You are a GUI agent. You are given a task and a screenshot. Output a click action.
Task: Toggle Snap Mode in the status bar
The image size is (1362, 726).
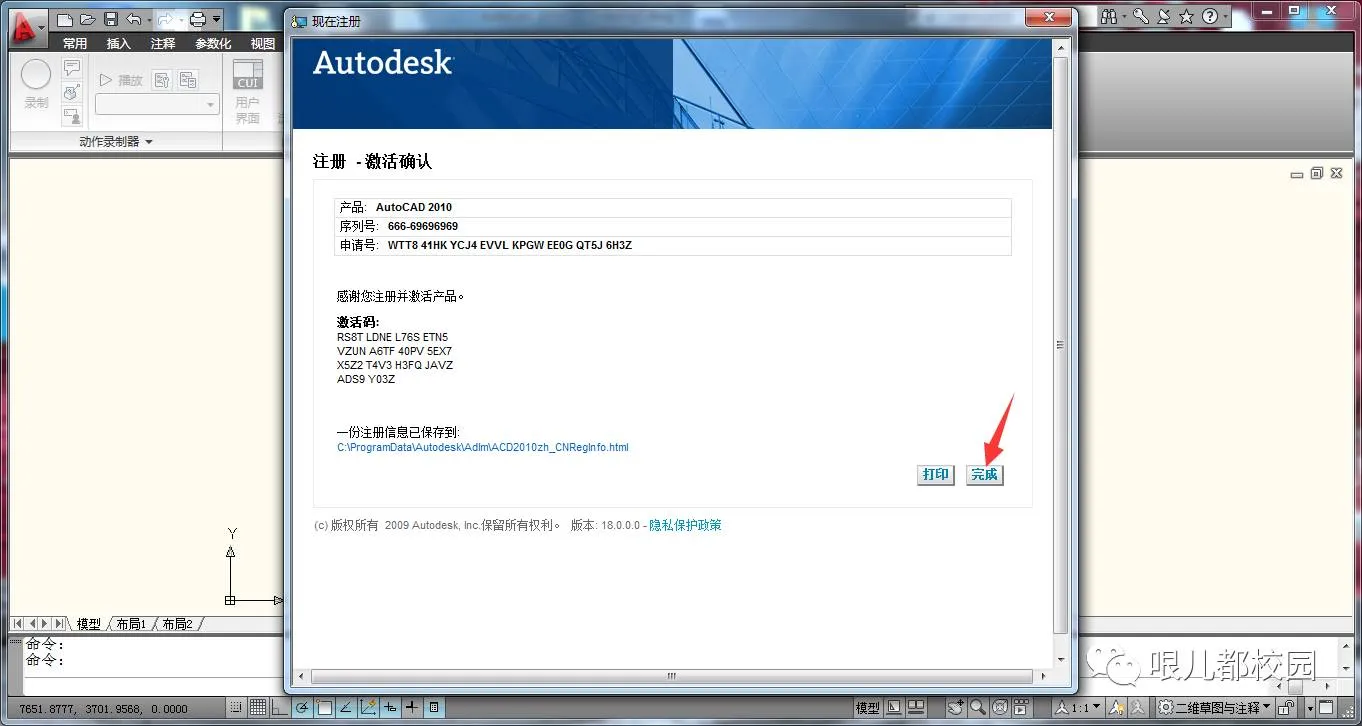(235, 708)
